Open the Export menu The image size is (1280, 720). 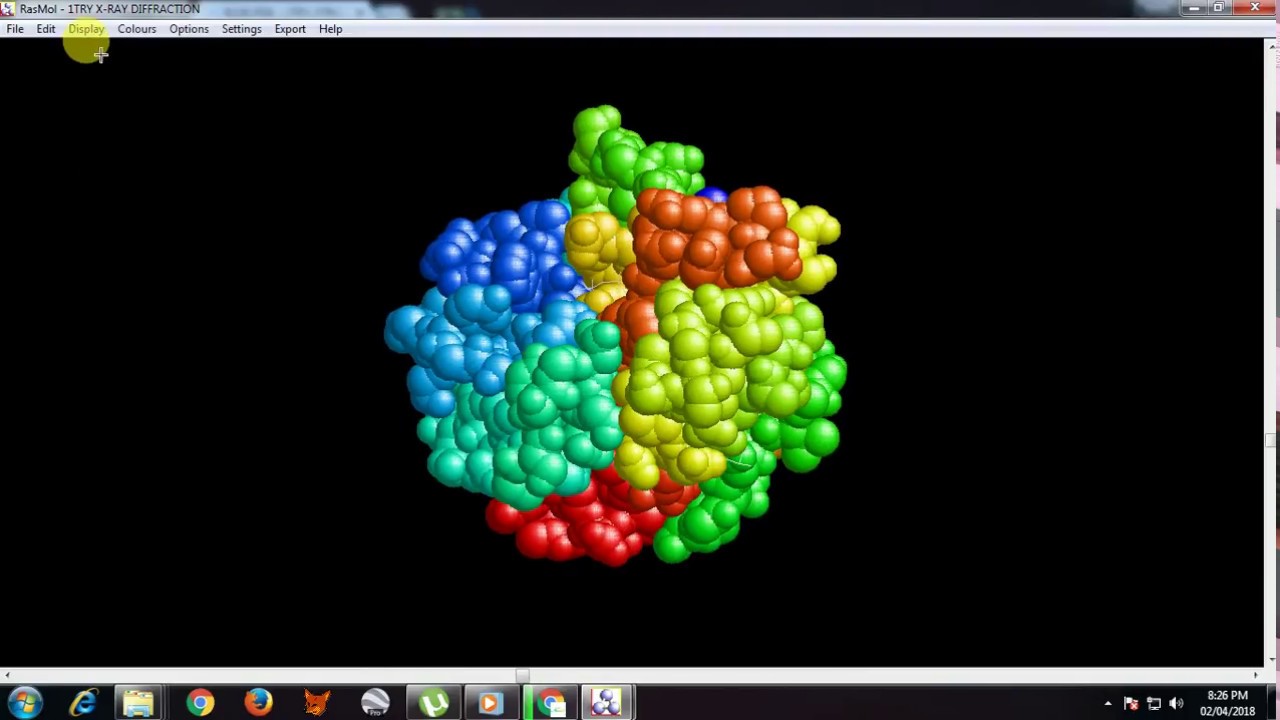click(x=290, y=29)
